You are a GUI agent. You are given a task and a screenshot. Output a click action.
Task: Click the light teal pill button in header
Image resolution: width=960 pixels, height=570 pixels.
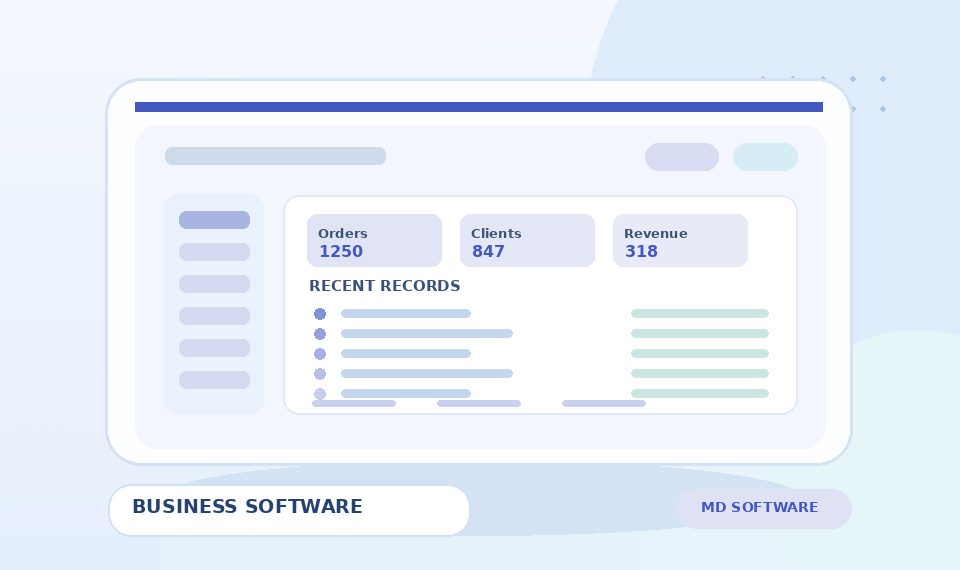click(x=765, y=157)
